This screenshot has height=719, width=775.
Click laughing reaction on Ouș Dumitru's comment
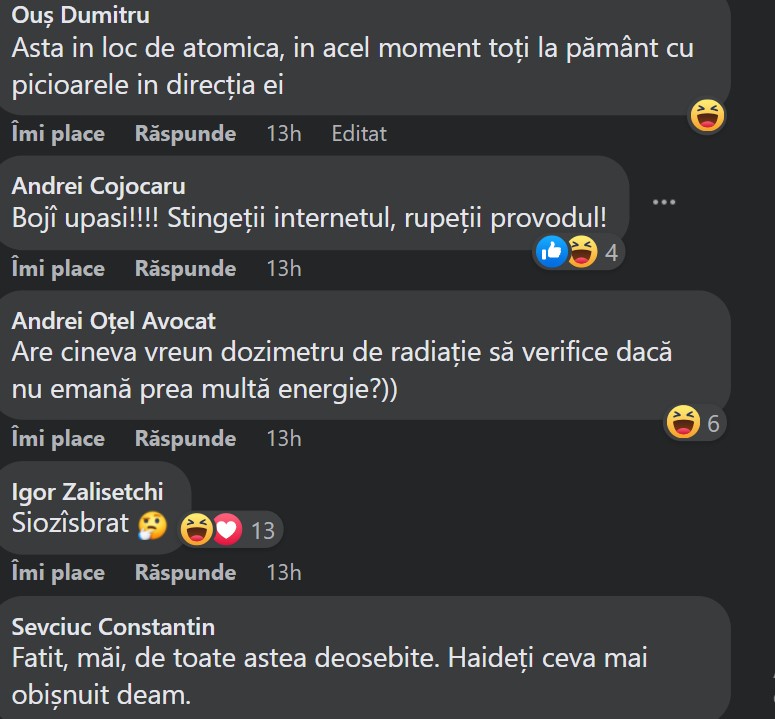tap(707, 117)
